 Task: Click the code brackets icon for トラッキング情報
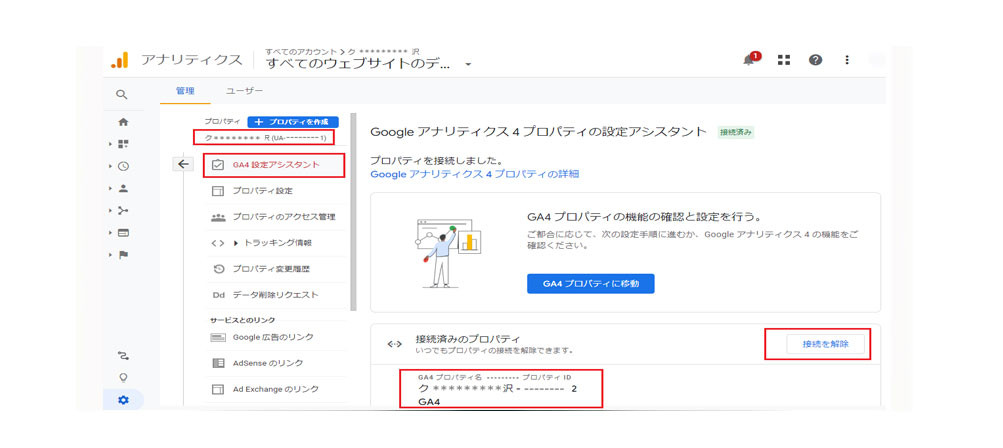[217, 243]
